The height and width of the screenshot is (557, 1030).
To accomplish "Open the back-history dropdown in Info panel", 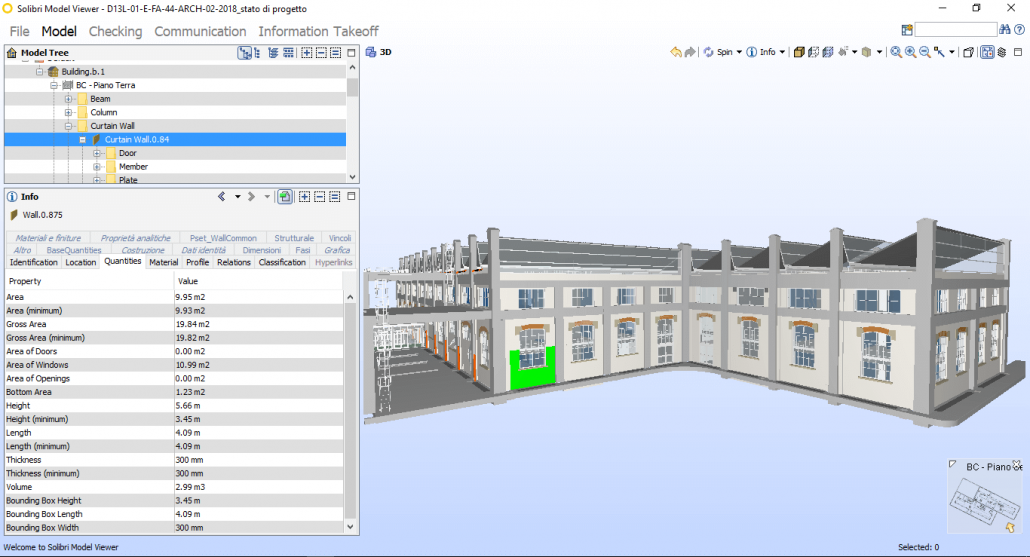I will [x=237, y=196].
